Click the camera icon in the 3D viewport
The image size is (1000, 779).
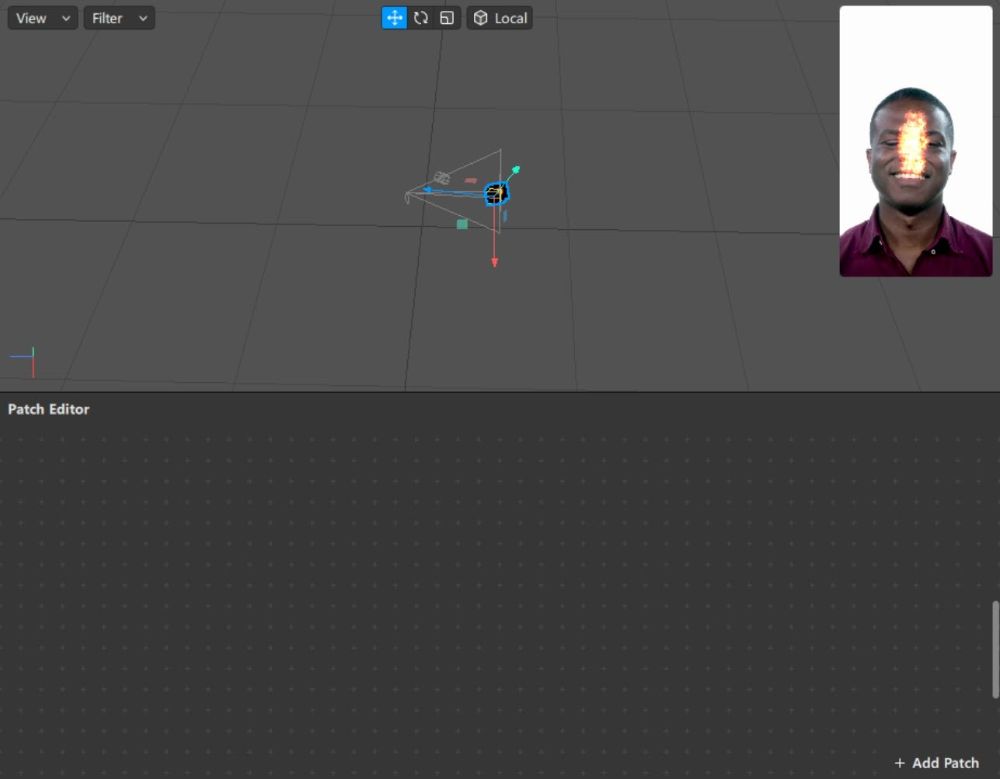pyautogui.click(x=441, y=177)
